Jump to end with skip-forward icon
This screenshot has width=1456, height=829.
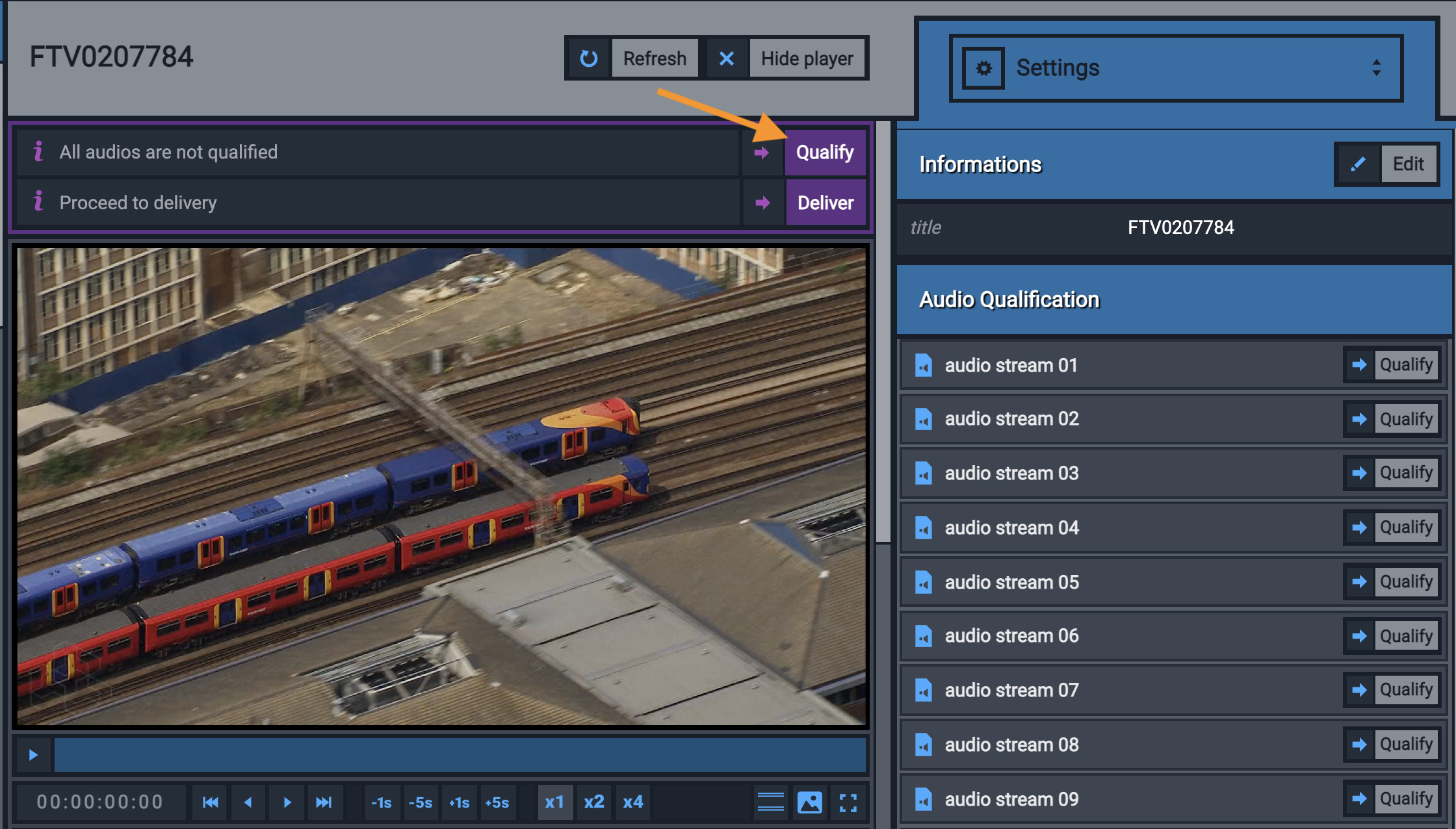click(x=324, y=802)
